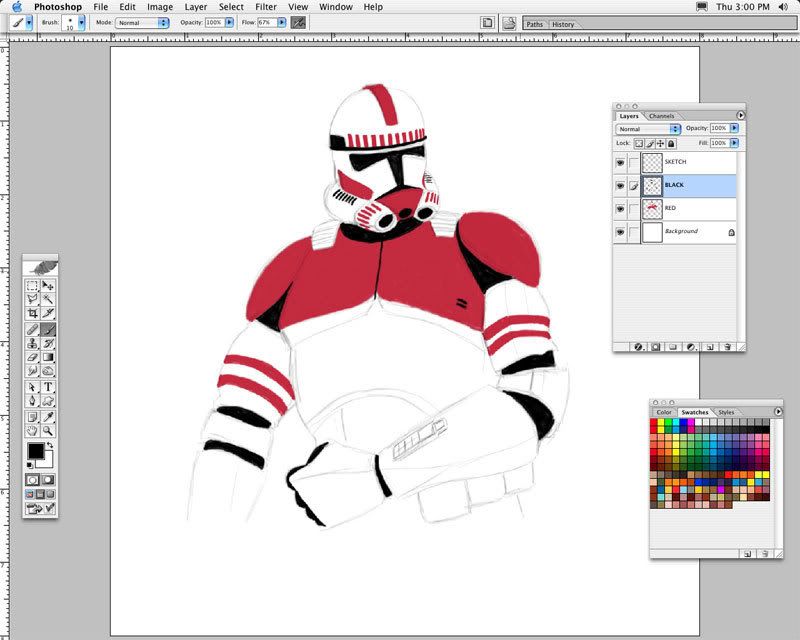
Task: Open the Brush preset picker dropdown
Action: pyautogui.click(x=81, y=22)
